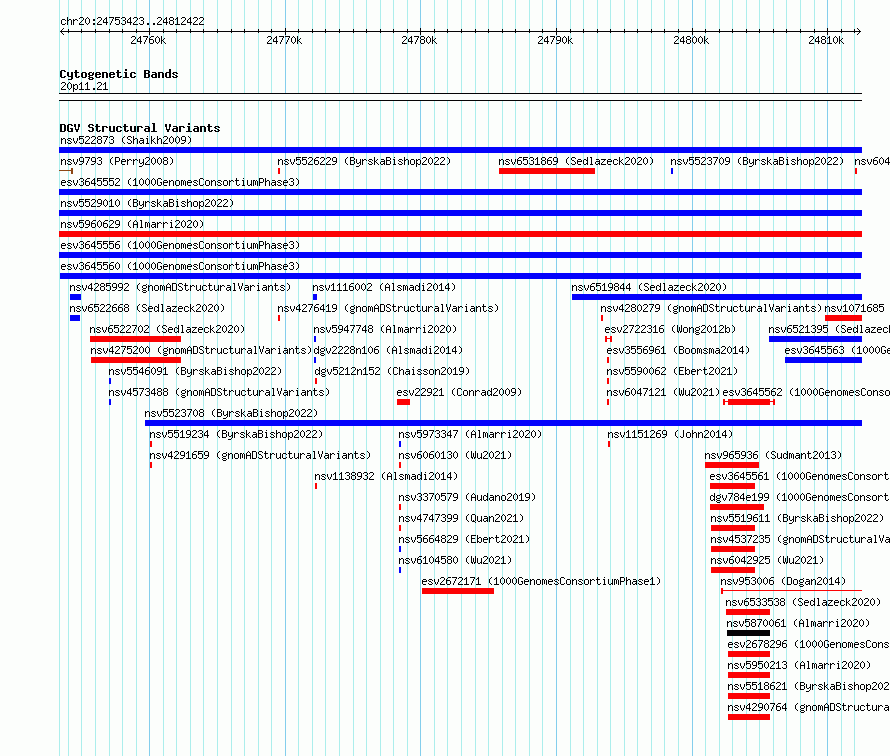This screenshot has width=890, height=756.
Task: Click the Cytogenetic Bands track title
Action: coord(119,74)
